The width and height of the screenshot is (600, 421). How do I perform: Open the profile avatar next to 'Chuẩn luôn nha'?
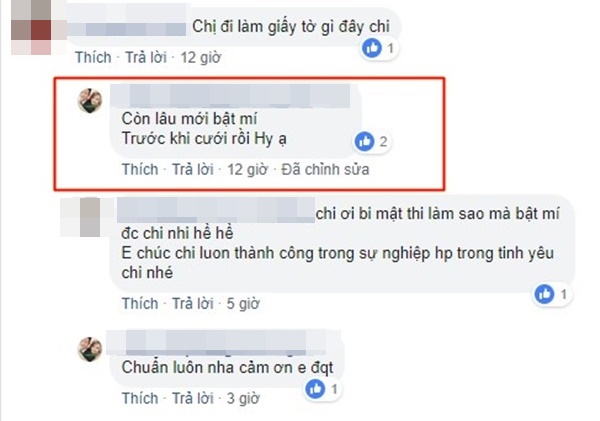coord(90,349)
